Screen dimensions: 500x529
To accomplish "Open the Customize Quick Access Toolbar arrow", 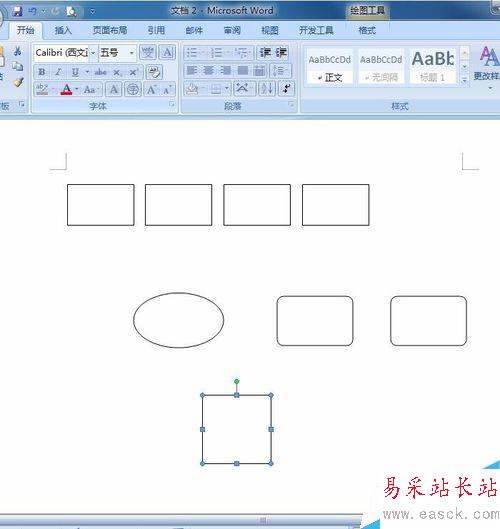I will 92,12.
